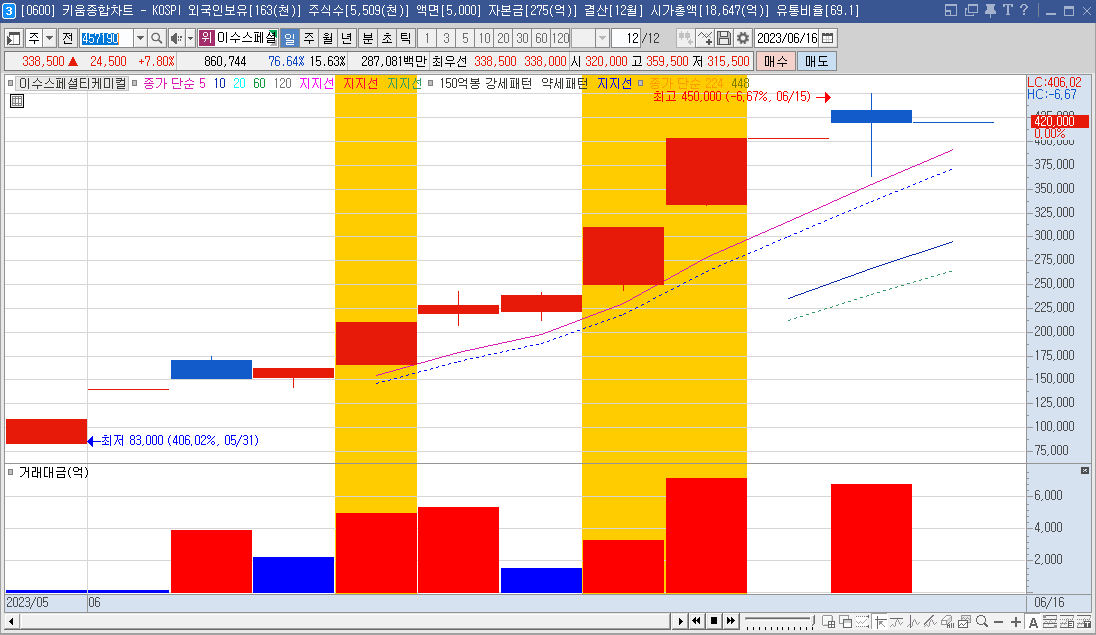Open the chart settings gear icon
The width and height of the screenshot is (1096, 635).
tap(742, 38)
